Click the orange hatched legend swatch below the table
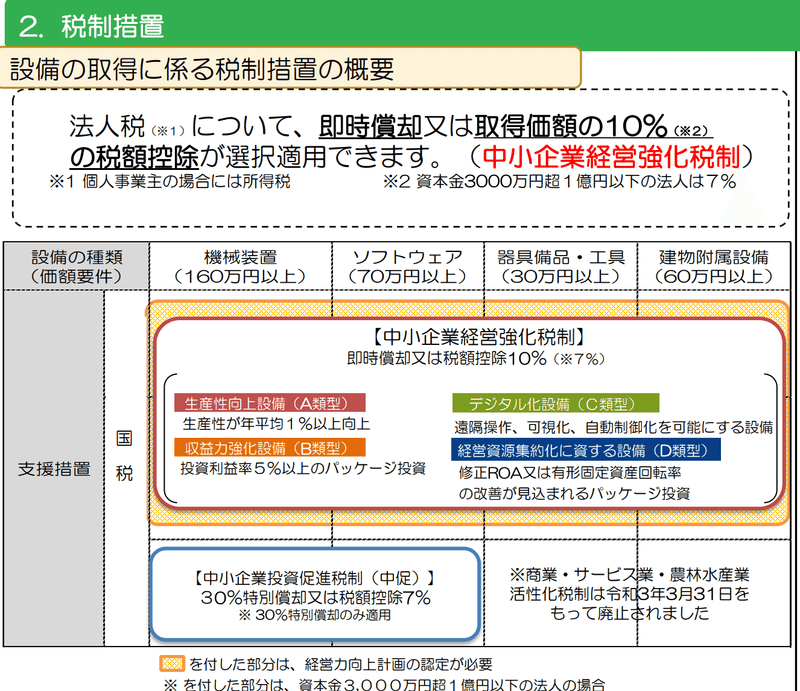This screenshot has height=691, width=800. (171, 663)
